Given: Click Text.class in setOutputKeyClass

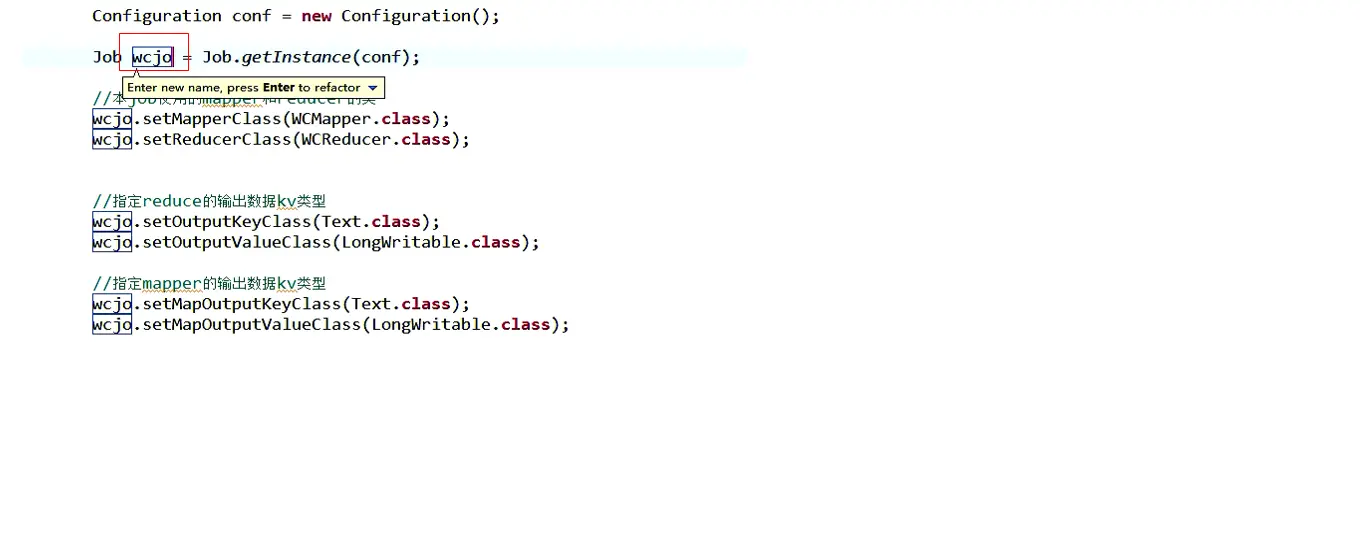Looking at the screenshot, I should [371, 222].
